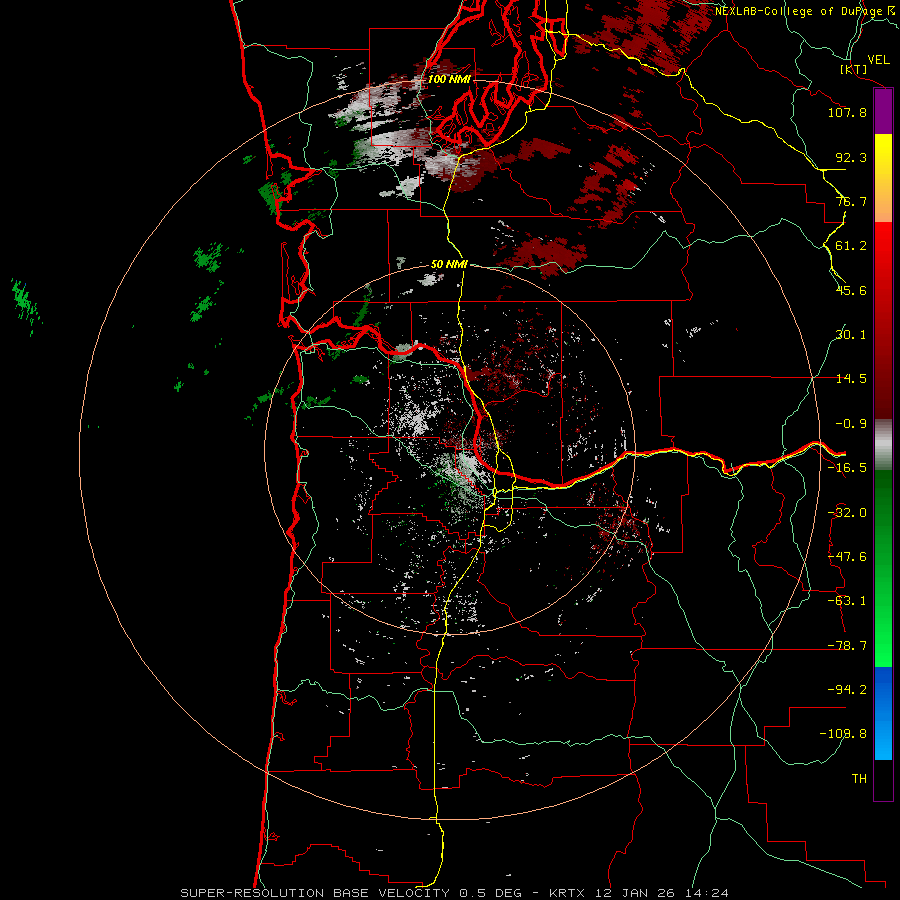The image size is (900, 900).
Task: Select the 92.3 scale value
Action: 851,157
